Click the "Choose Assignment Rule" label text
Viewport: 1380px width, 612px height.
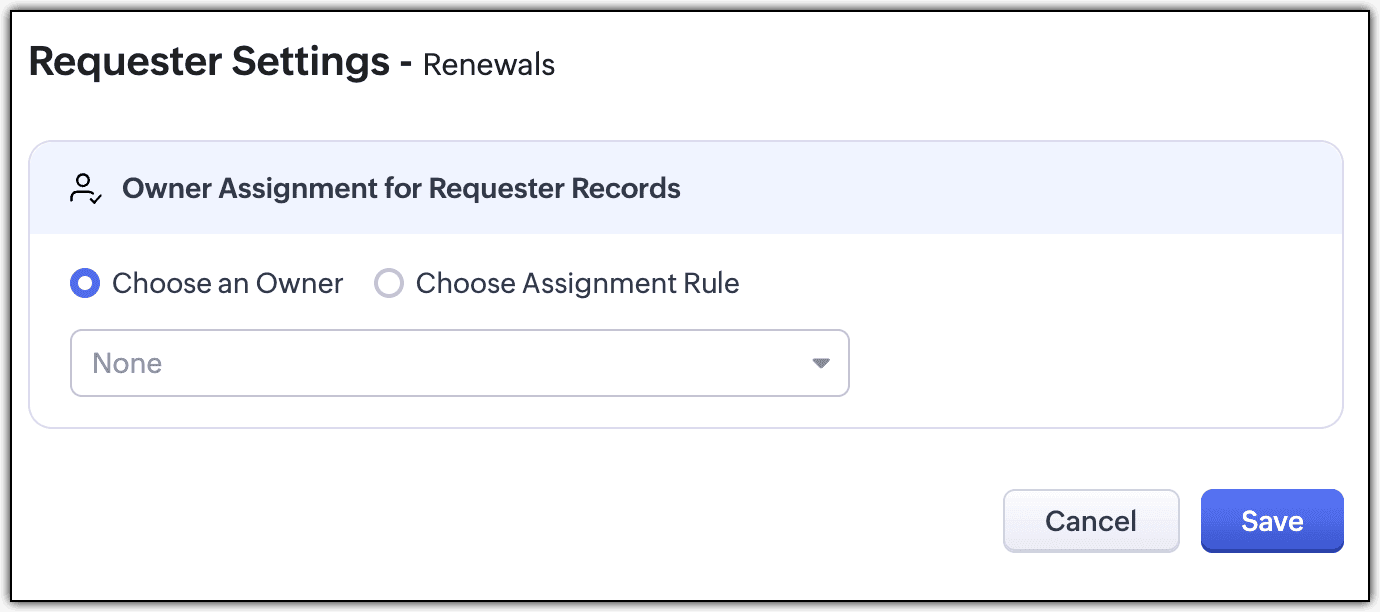pyautogui.click(x=577, y=284)
